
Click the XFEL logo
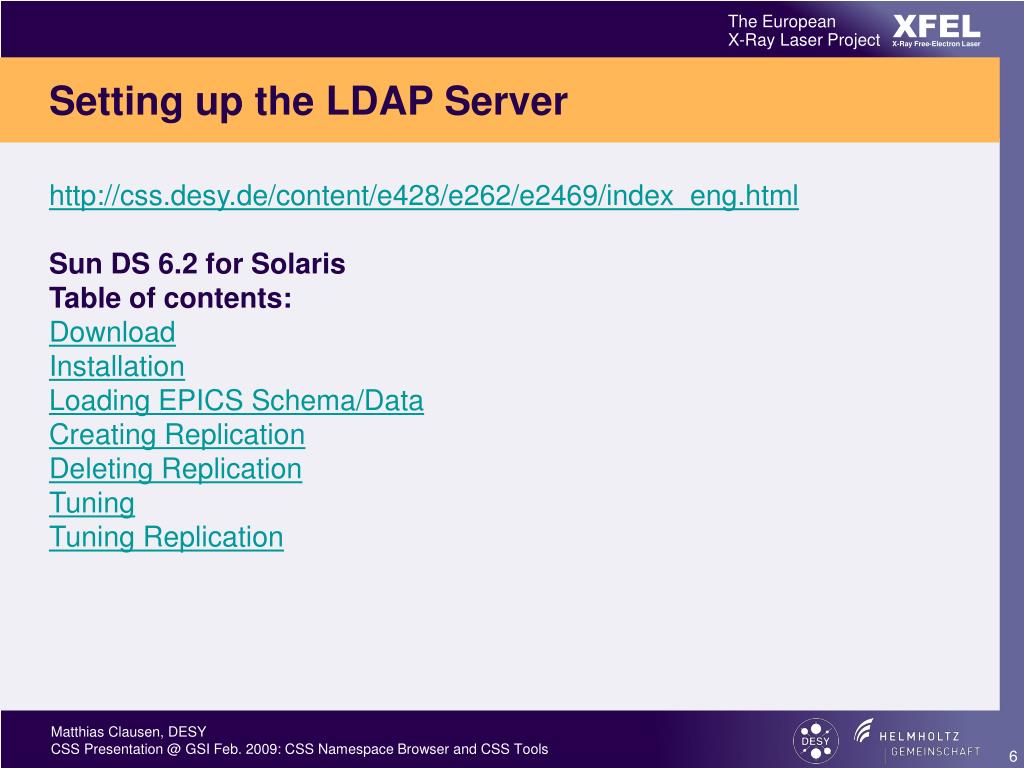pyautogui.click(x=936, y=31)
